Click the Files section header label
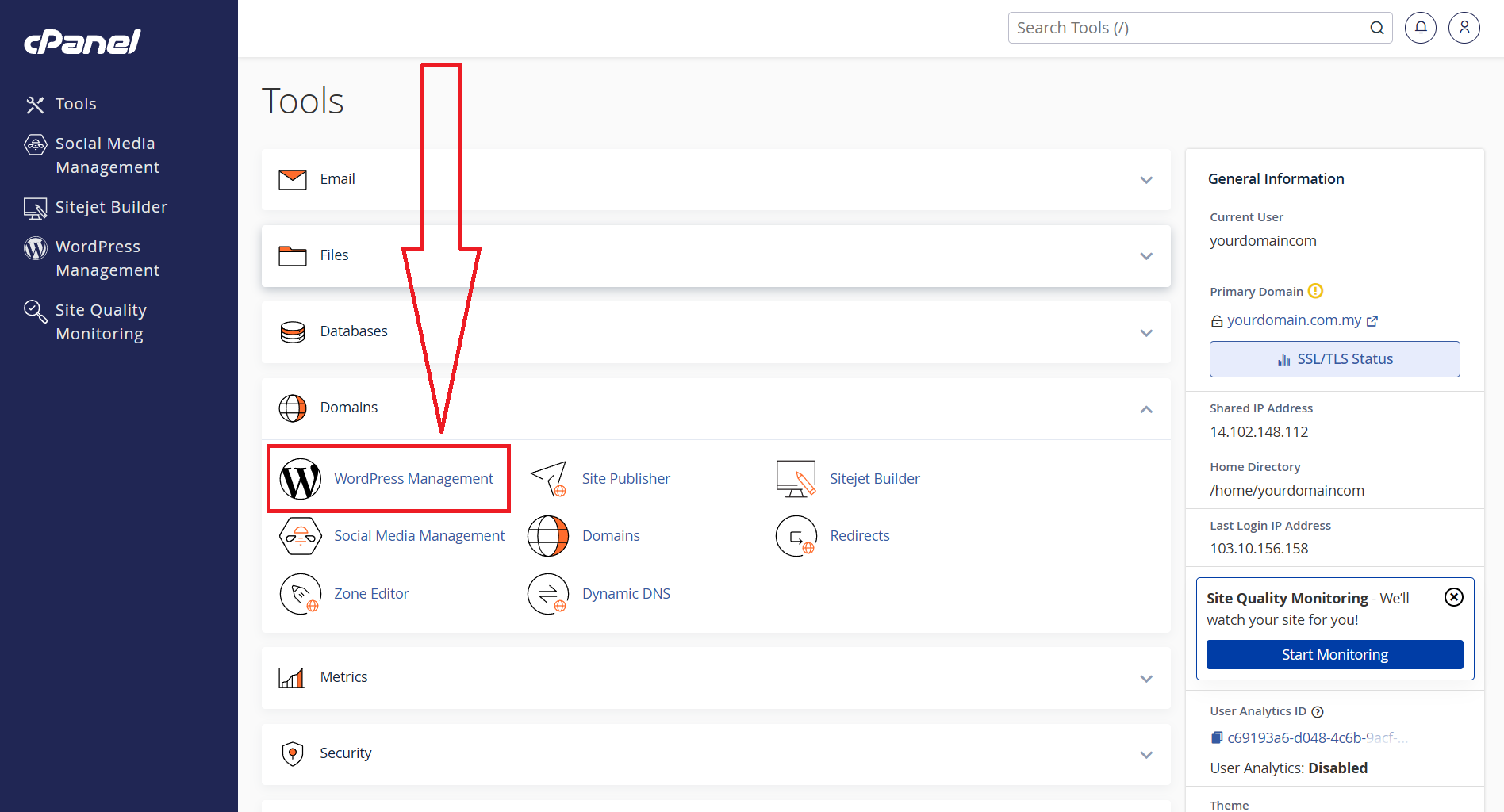 tap(334, 255)
